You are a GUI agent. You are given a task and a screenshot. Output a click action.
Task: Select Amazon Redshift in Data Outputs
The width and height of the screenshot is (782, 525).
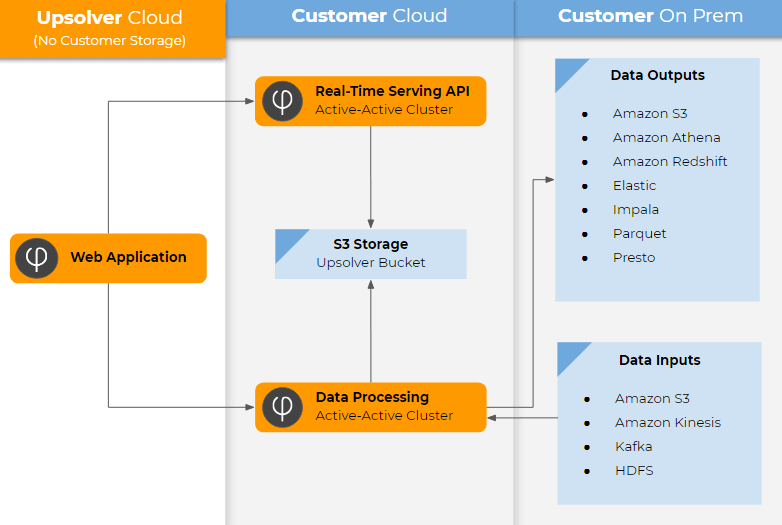pyautogui.click(x=670, y=162)
